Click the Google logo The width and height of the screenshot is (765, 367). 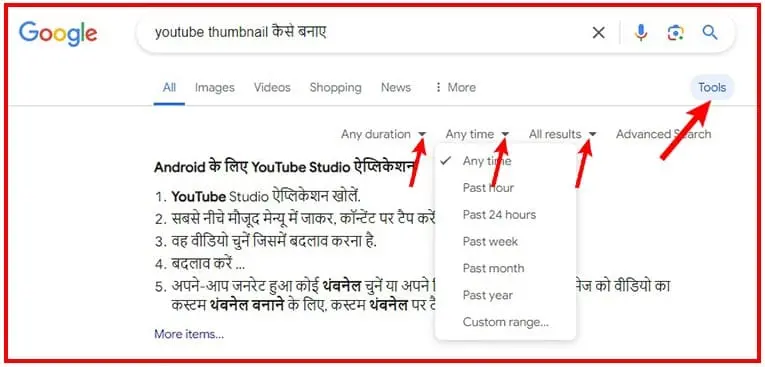click(58, 34)
